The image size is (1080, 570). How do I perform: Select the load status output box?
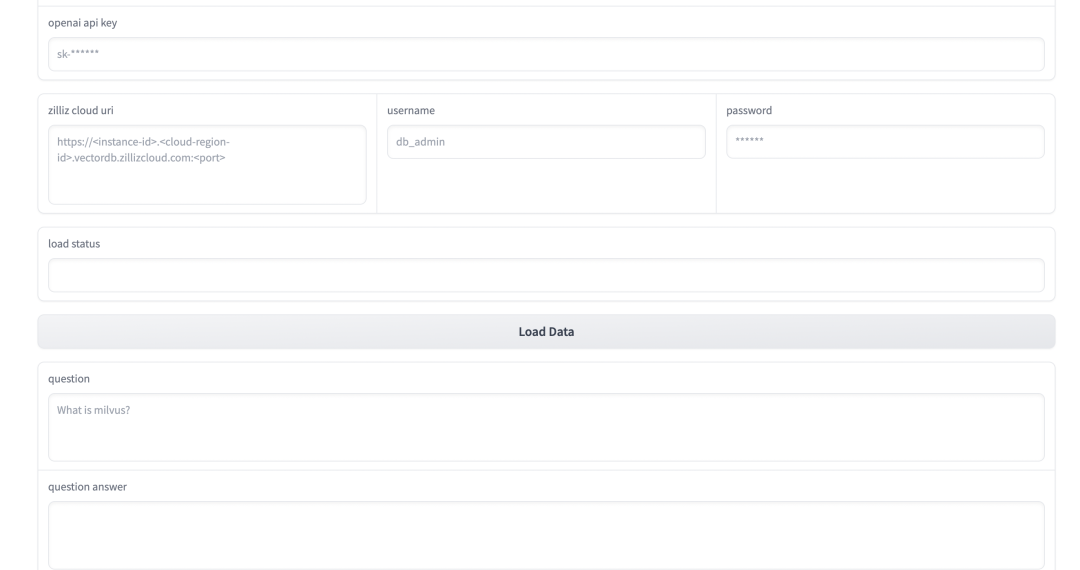point(546,275)
